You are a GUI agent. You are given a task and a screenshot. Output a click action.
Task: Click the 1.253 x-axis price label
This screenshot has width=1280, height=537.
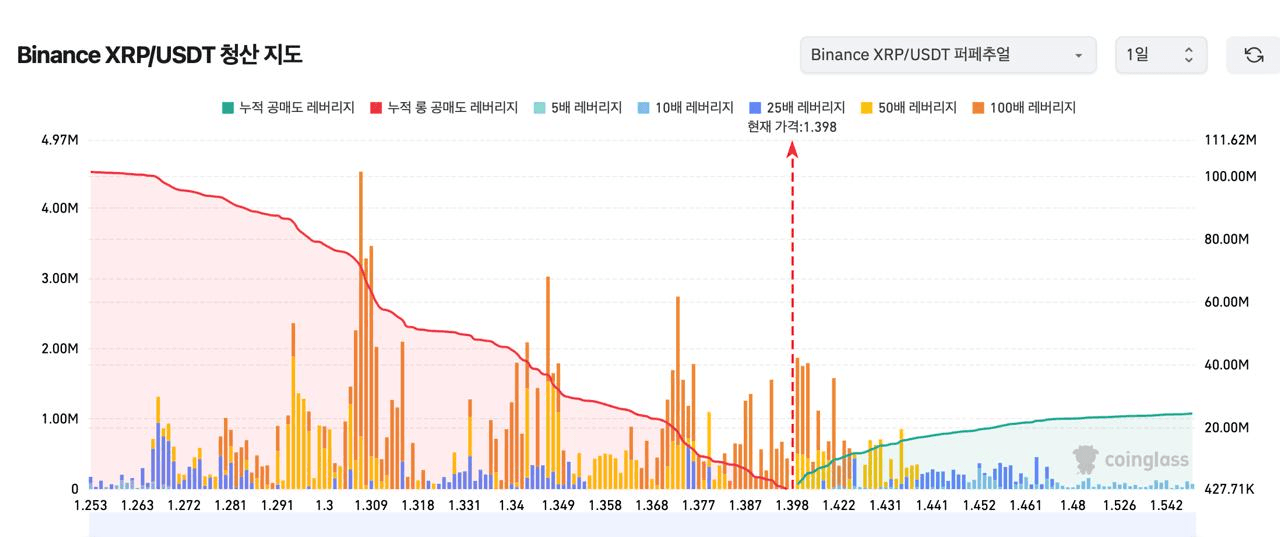[x=91, y=506]
